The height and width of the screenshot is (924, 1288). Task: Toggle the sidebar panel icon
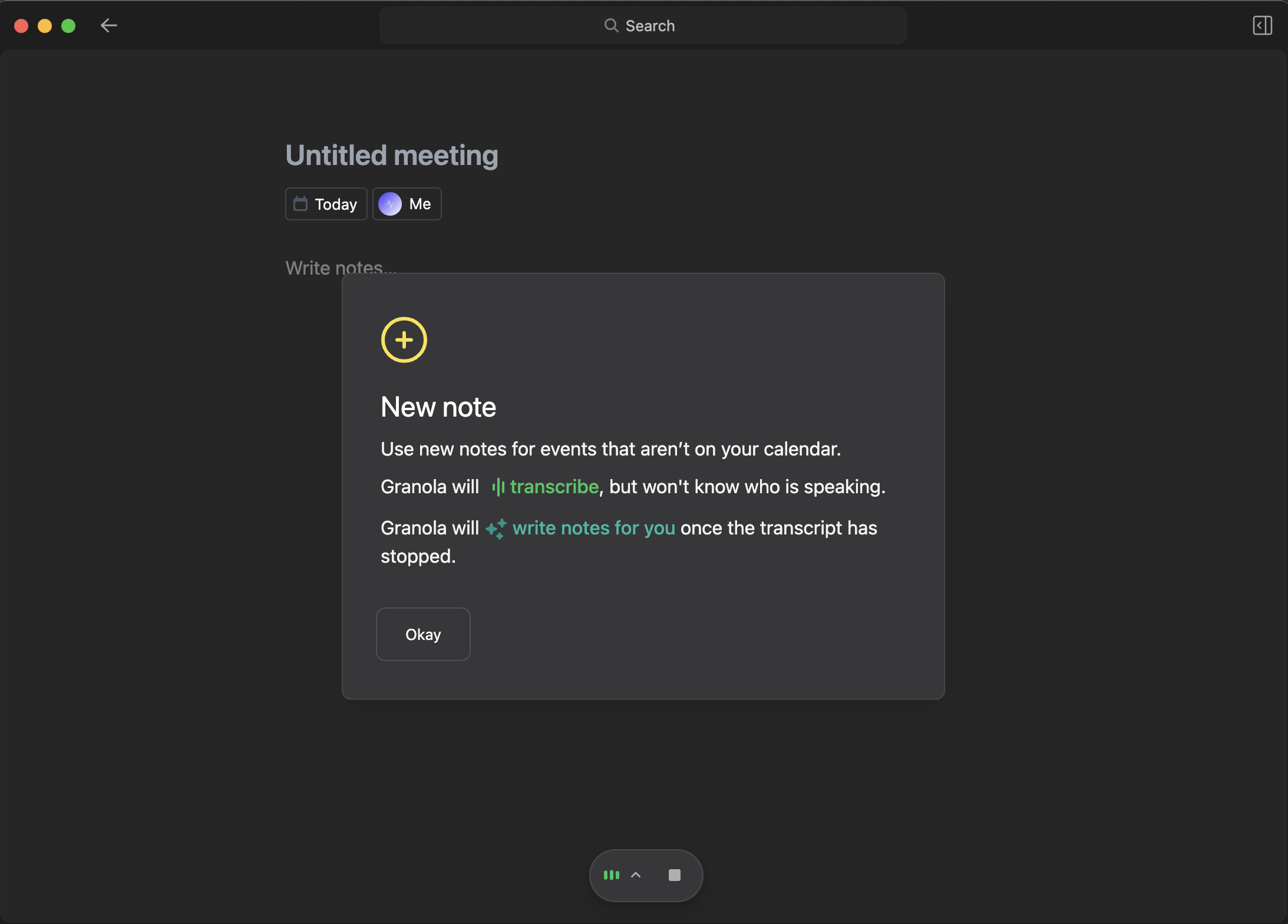click(x=1262, y=25)
